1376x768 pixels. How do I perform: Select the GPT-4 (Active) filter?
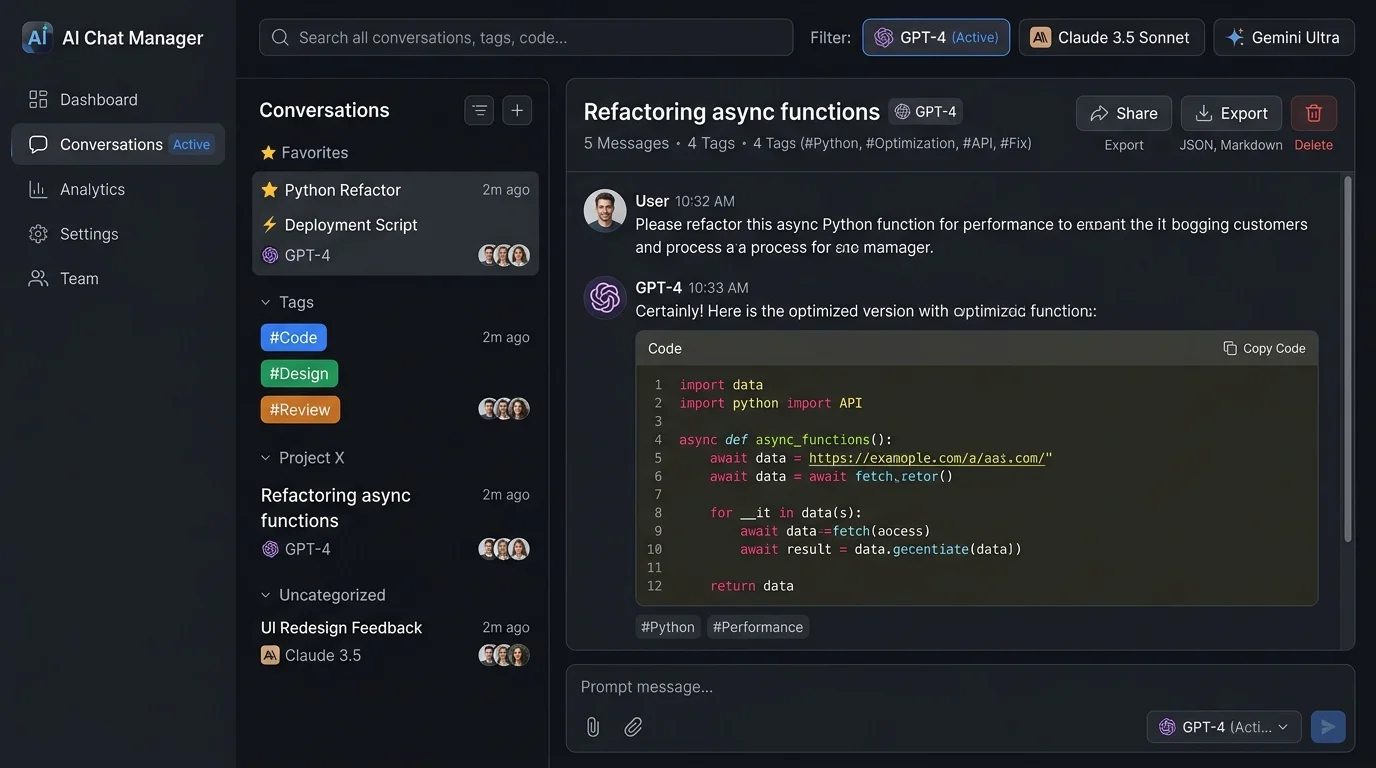pyautogui.click(x=936, y=37)
